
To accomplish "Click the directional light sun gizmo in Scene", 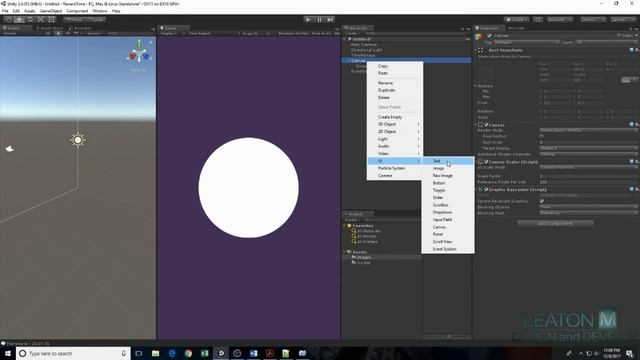I will pos(78,140).
